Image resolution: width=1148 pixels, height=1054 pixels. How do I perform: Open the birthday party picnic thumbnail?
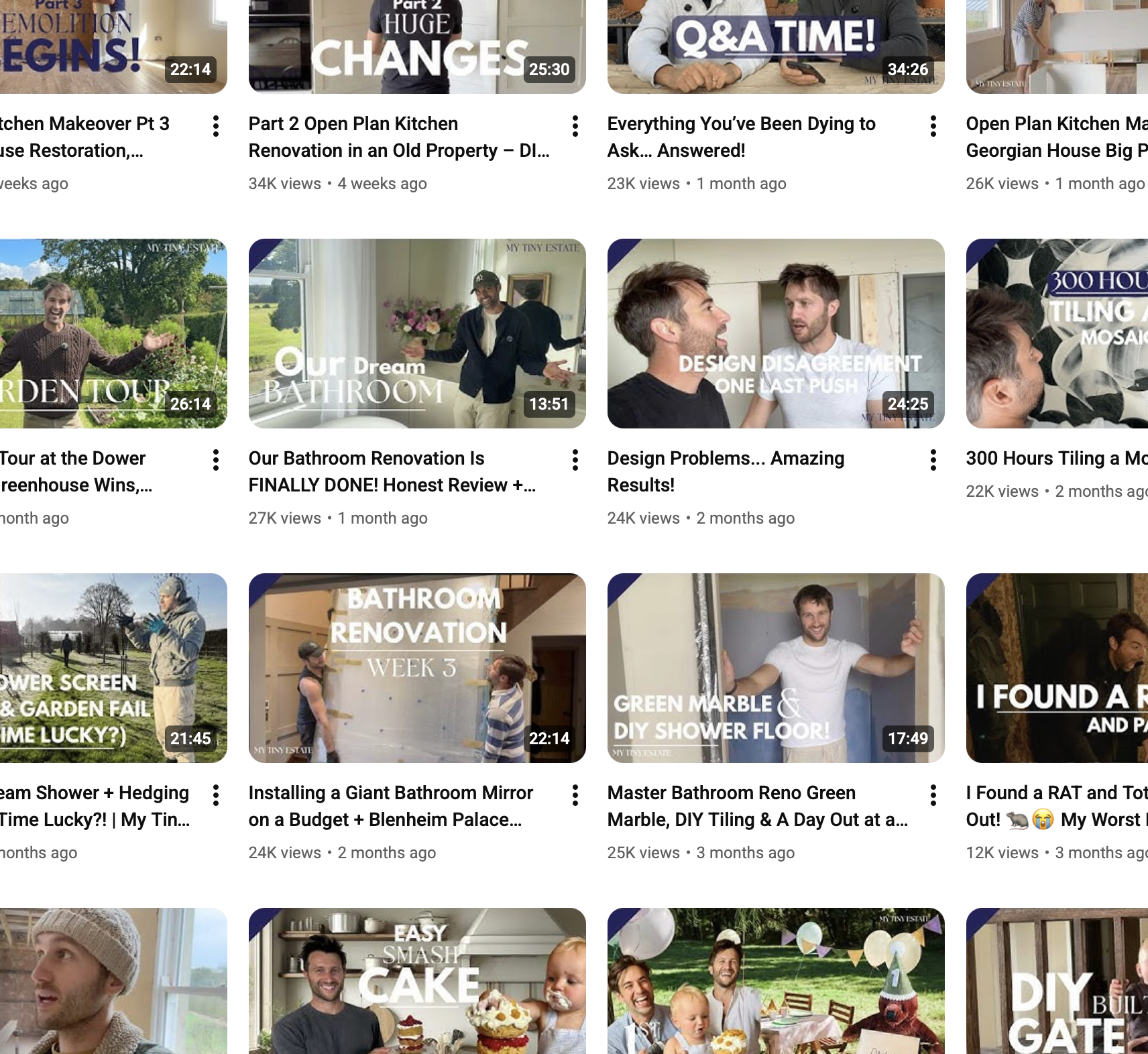[x=776, y=981]
